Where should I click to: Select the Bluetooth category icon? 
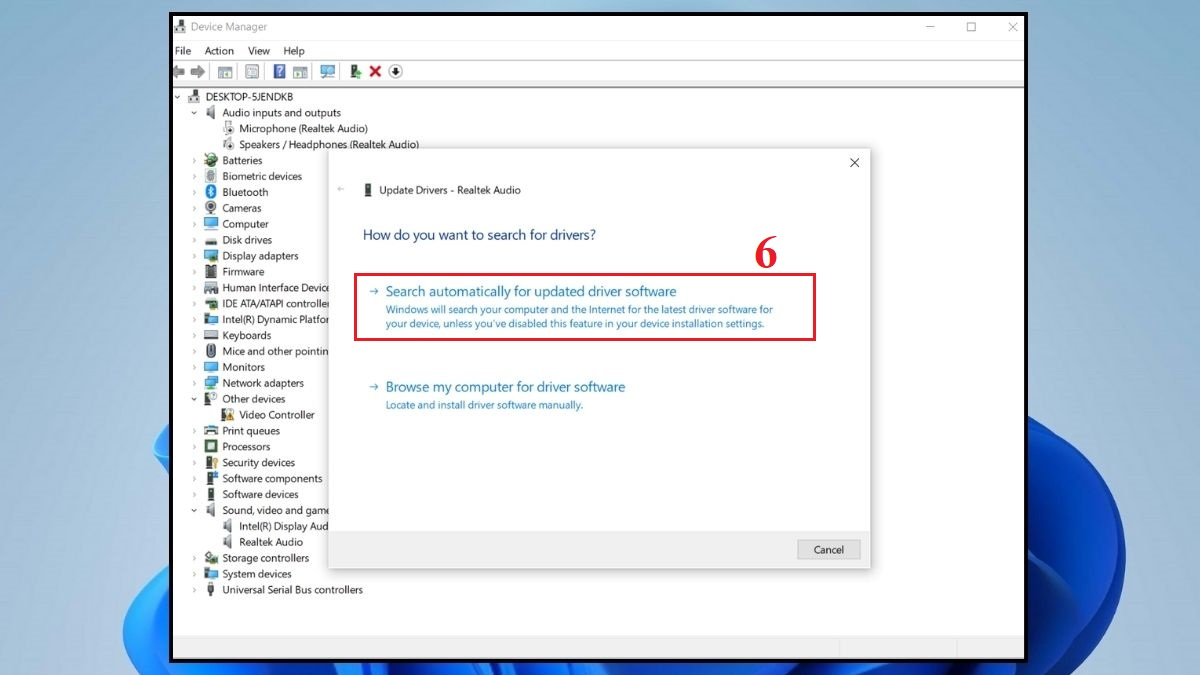click(211, 192)
